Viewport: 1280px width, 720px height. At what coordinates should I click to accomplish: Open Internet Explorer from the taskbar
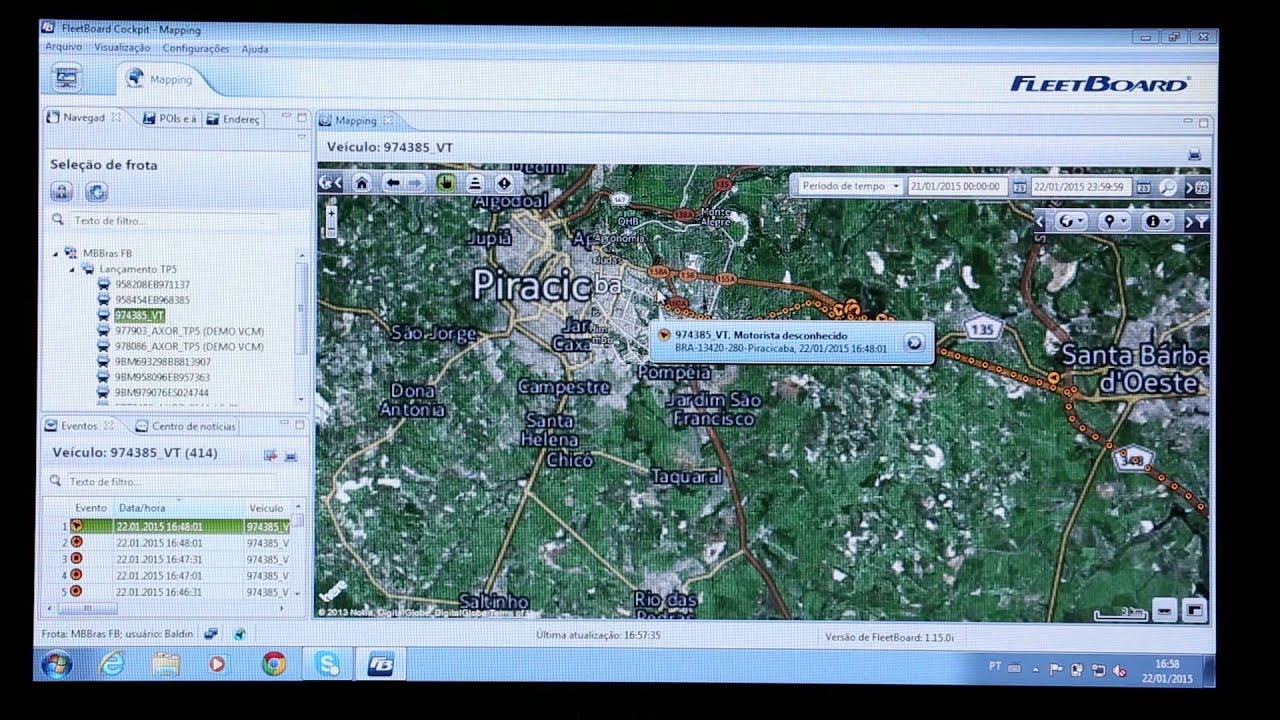click(112, 663)
